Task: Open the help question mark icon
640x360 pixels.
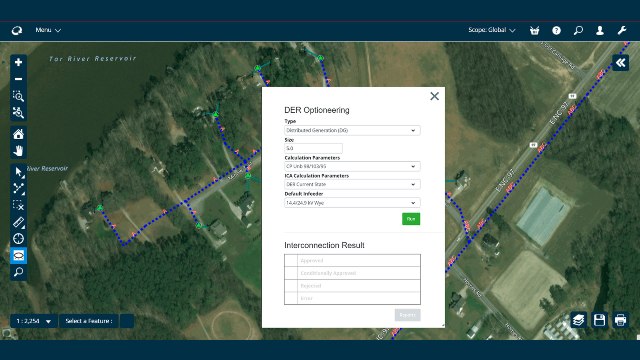Action: coord(556,31)
